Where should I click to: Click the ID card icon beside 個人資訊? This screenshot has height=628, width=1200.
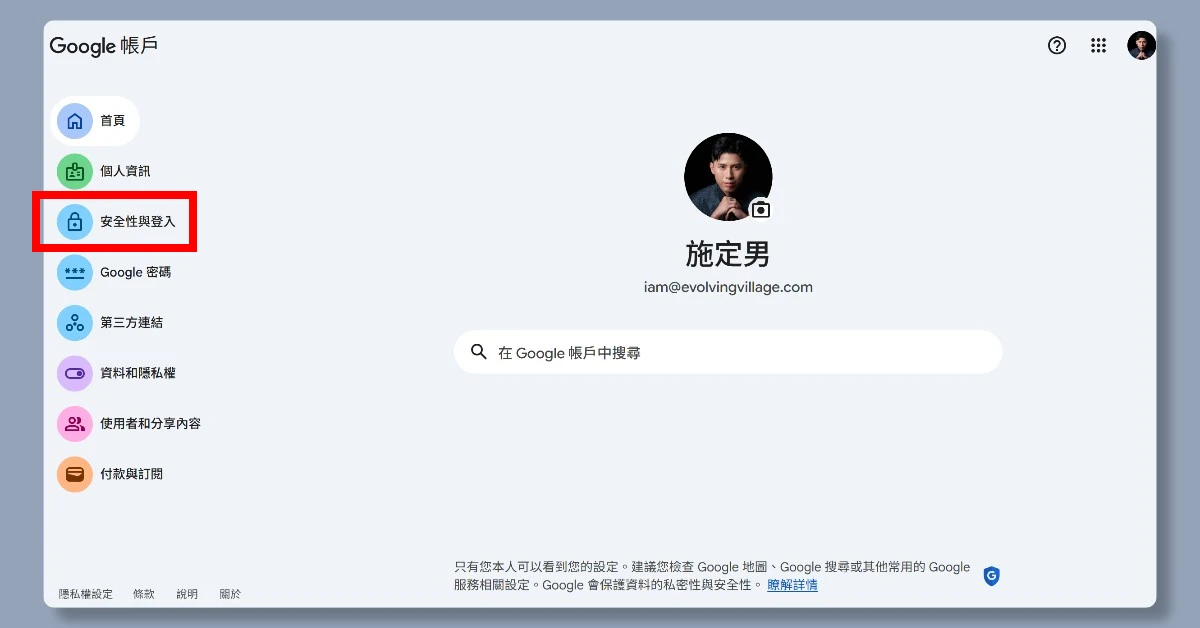coord(74,172)
